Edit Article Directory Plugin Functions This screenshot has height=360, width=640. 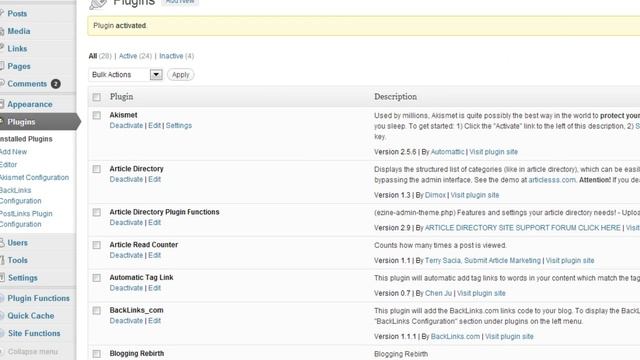click(154, 223)
